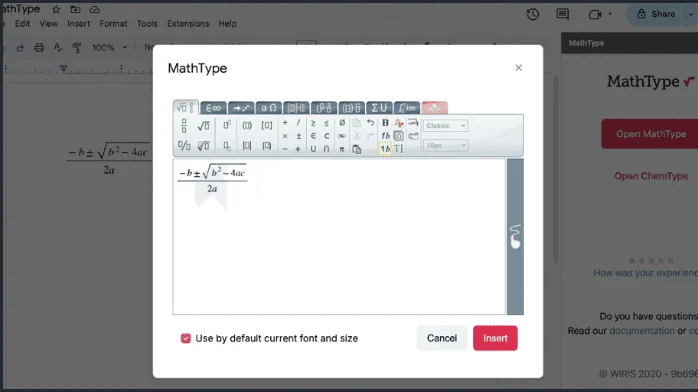Insert a fraction template
The width and height of the screenshot is (698, 392).
[x=184, y=126]
